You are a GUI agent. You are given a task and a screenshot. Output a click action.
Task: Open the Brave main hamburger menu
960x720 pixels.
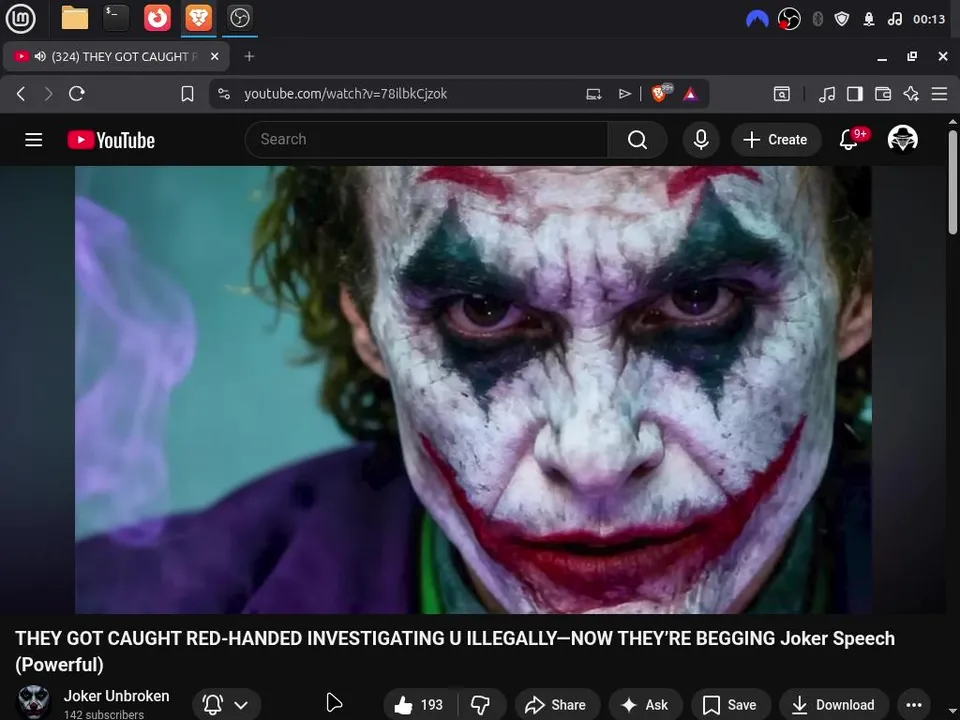tap(940, 94)
